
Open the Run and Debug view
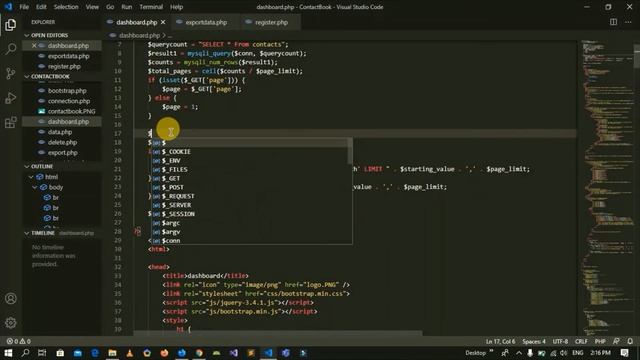point(11,98)
